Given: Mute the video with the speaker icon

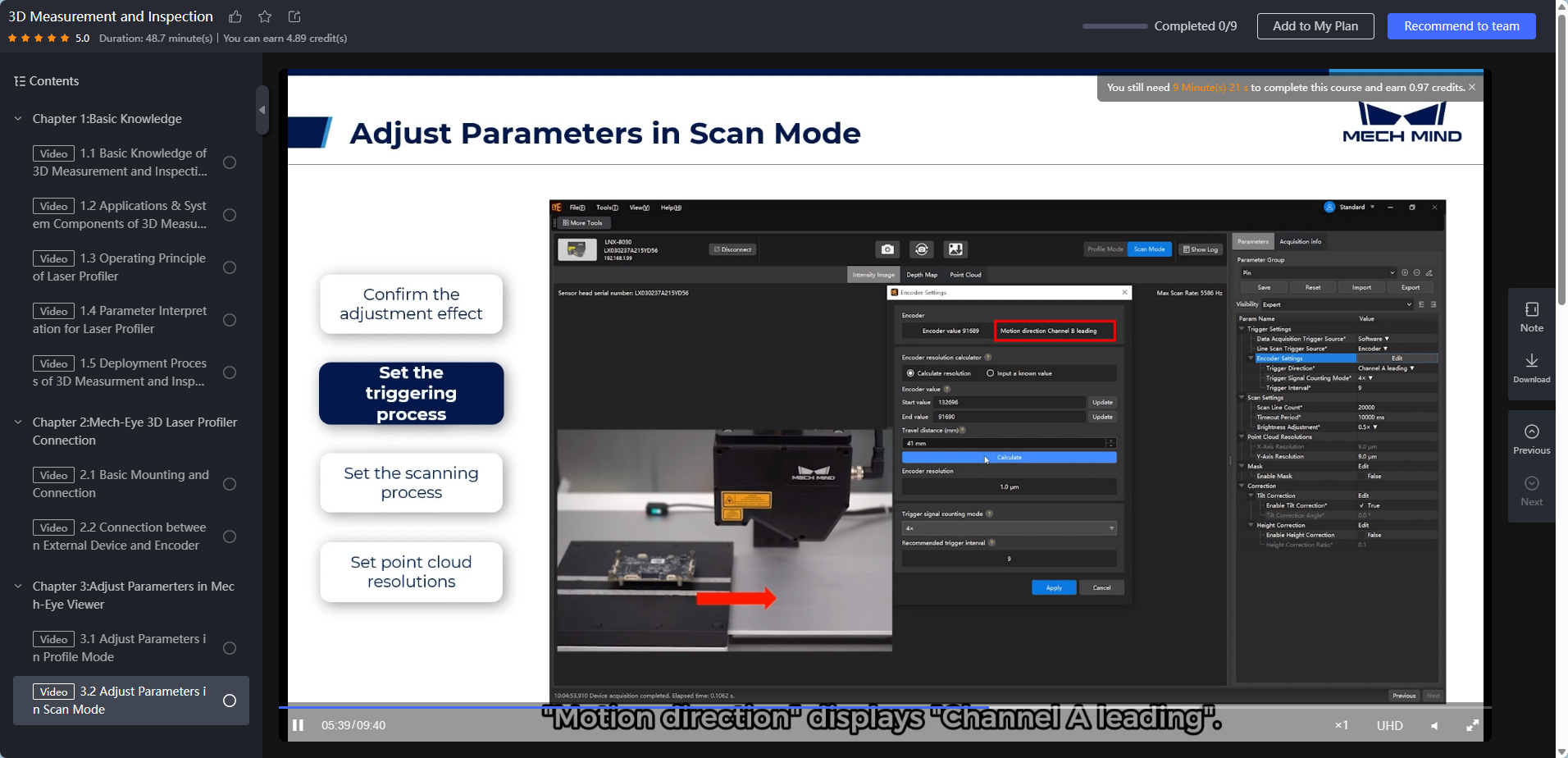Looking at the screenshot, I should pos(1434,725).
